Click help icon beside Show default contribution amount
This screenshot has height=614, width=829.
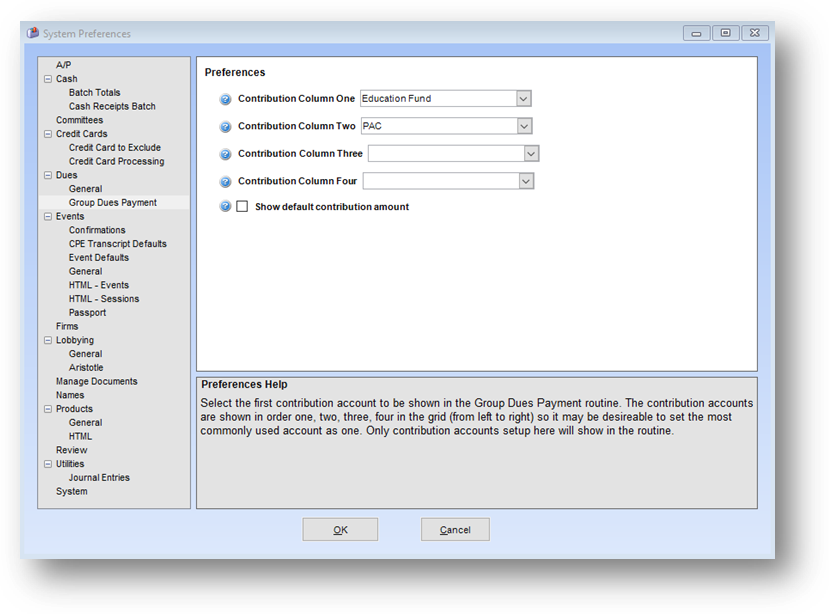click(x=225, y=207)
